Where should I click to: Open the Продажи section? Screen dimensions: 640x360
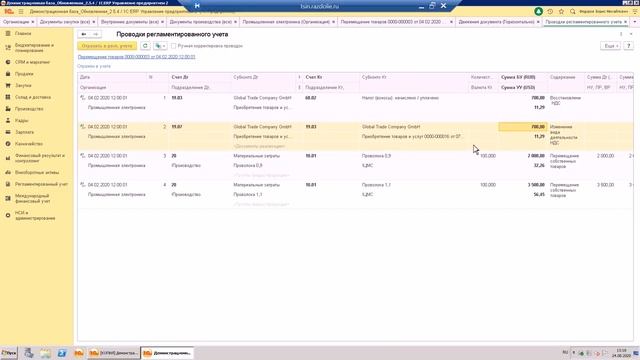[x=24, y=74]
